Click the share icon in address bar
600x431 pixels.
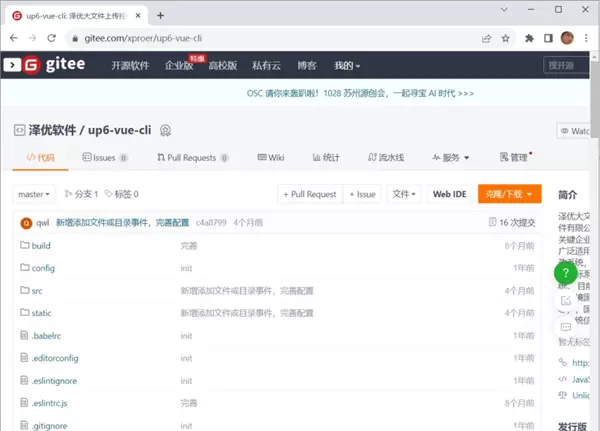(486, 38)
